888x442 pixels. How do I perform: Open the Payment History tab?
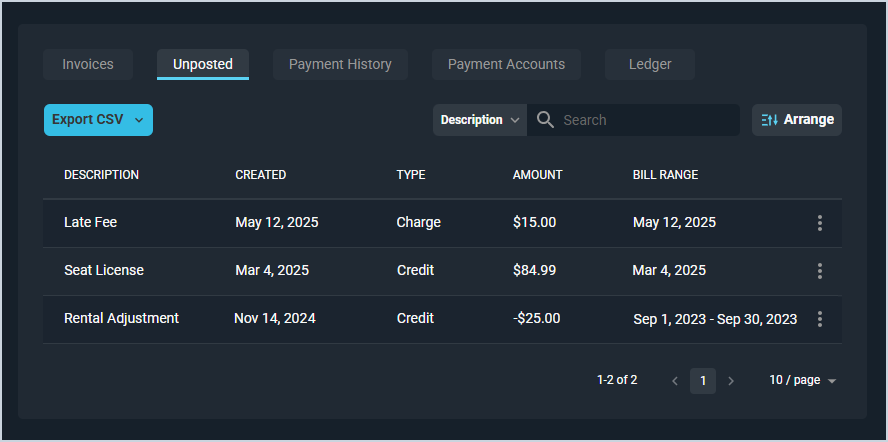(x=340, y=65)
